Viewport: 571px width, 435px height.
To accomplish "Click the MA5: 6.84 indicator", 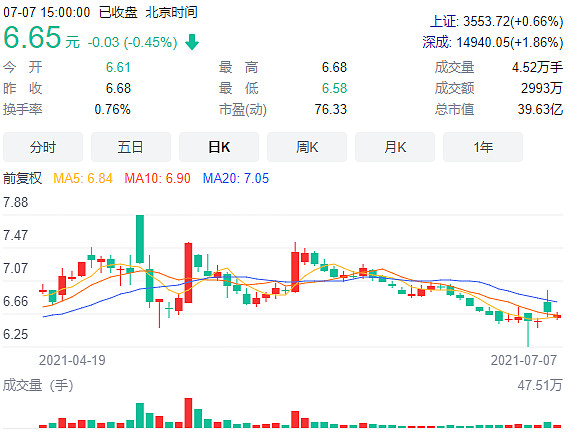I will click(83, 178).
